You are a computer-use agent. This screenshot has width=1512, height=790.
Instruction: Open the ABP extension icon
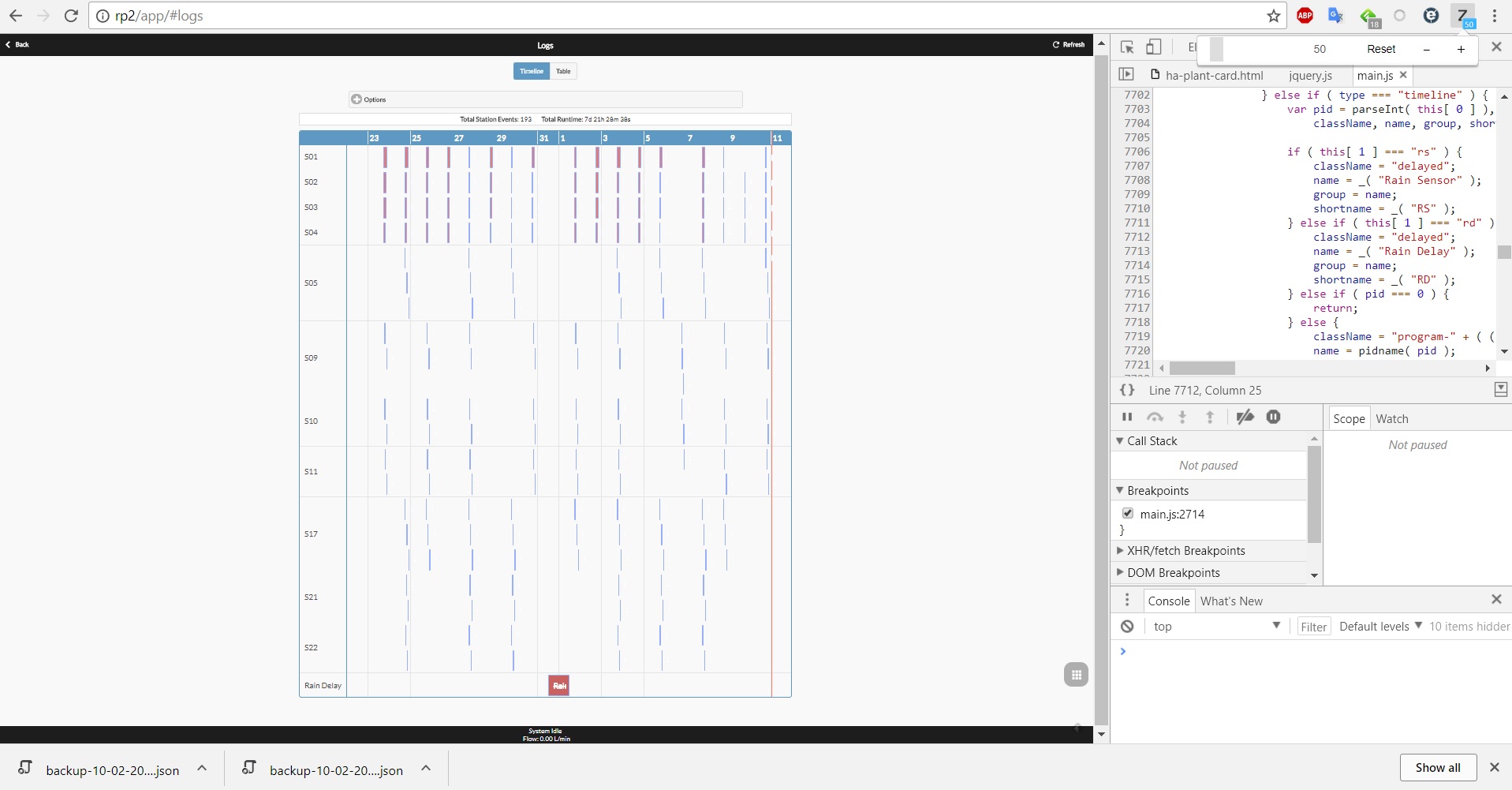click(1305, 15)
